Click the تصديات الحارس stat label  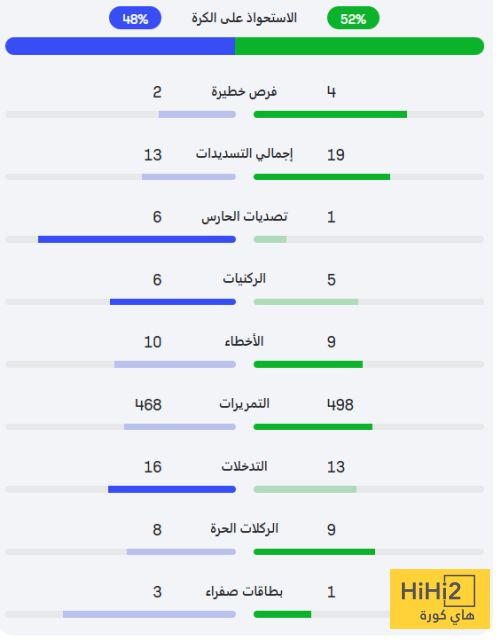(244, 216)
